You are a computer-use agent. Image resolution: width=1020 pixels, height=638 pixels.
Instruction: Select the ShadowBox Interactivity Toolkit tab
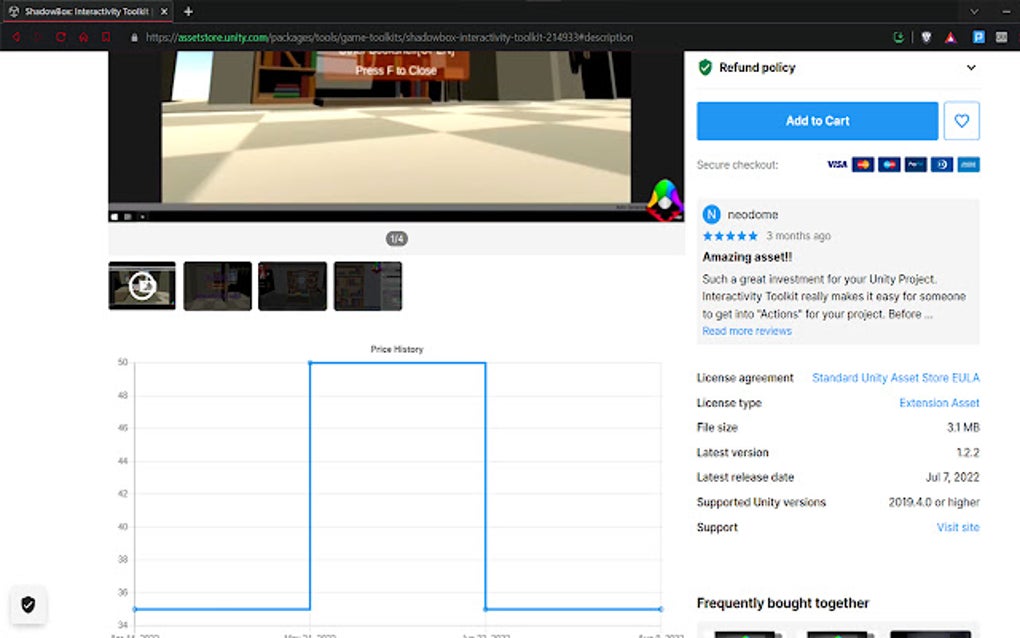tap(87, 11)
